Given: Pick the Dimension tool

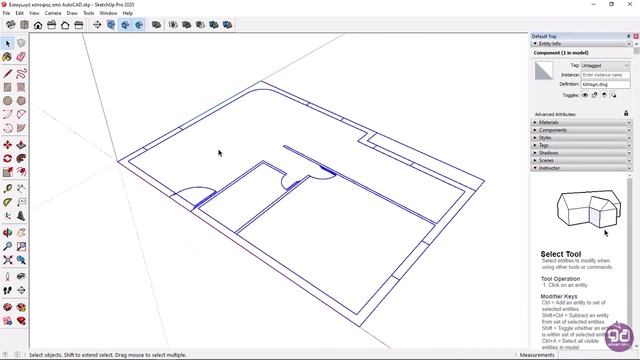Looking at the screenshot, I should [21, 189].
